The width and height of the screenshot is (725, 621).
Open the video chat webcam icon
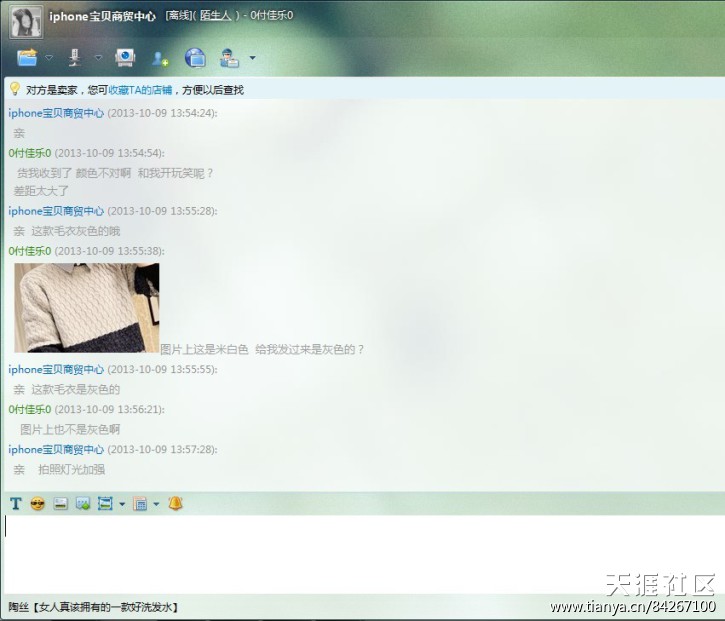[x=124, y=57]
